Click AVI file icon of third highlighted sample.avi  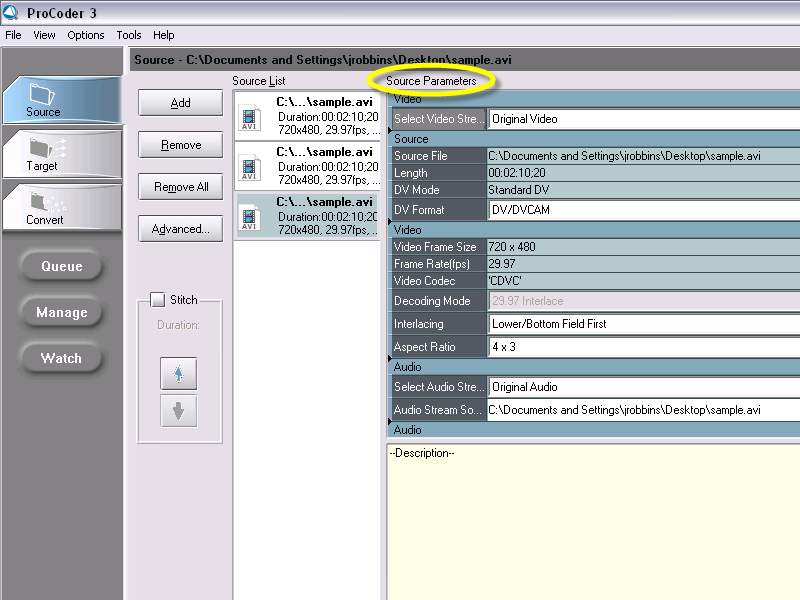[249, 218]
